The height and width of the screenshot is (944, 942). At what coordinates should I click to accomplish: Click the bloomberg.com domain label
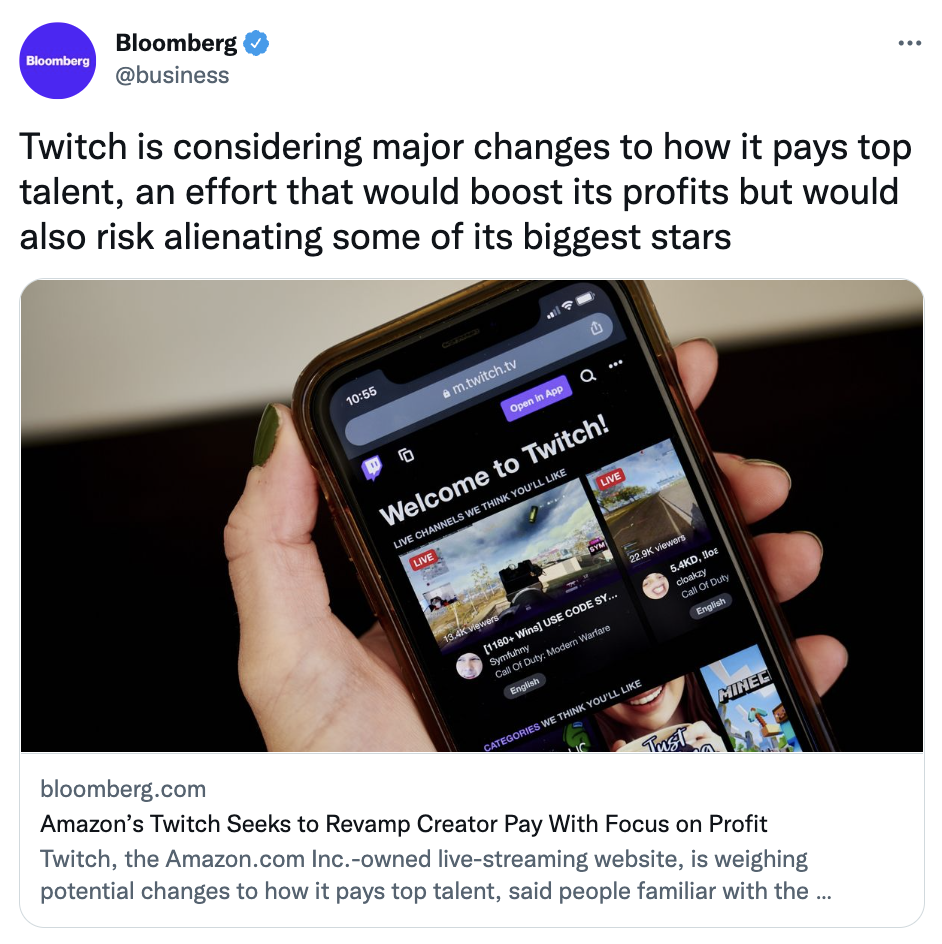pyautogui.click(x=123, y=789)
